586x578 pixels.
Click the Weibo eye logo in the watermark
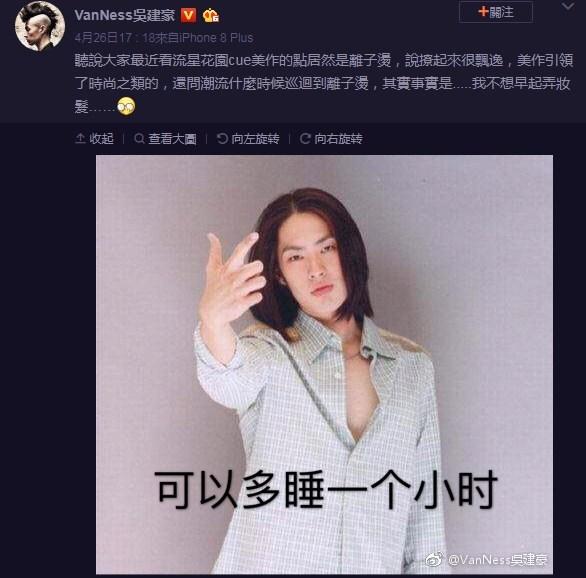tap(434, 559)
